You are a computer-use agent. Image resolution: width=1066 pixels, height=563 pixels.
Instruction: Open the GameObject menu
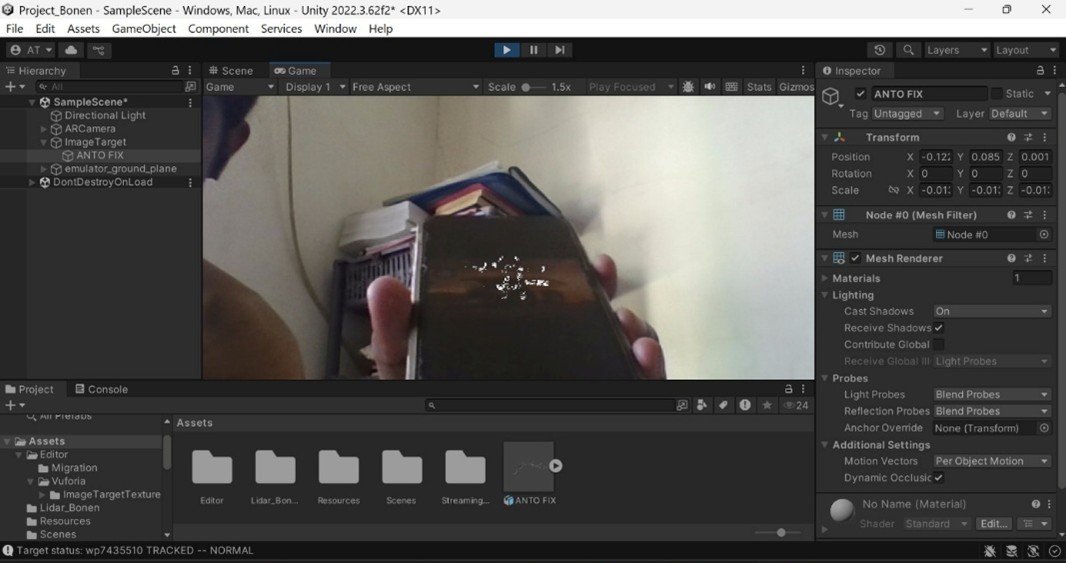(x=143, y=29)
